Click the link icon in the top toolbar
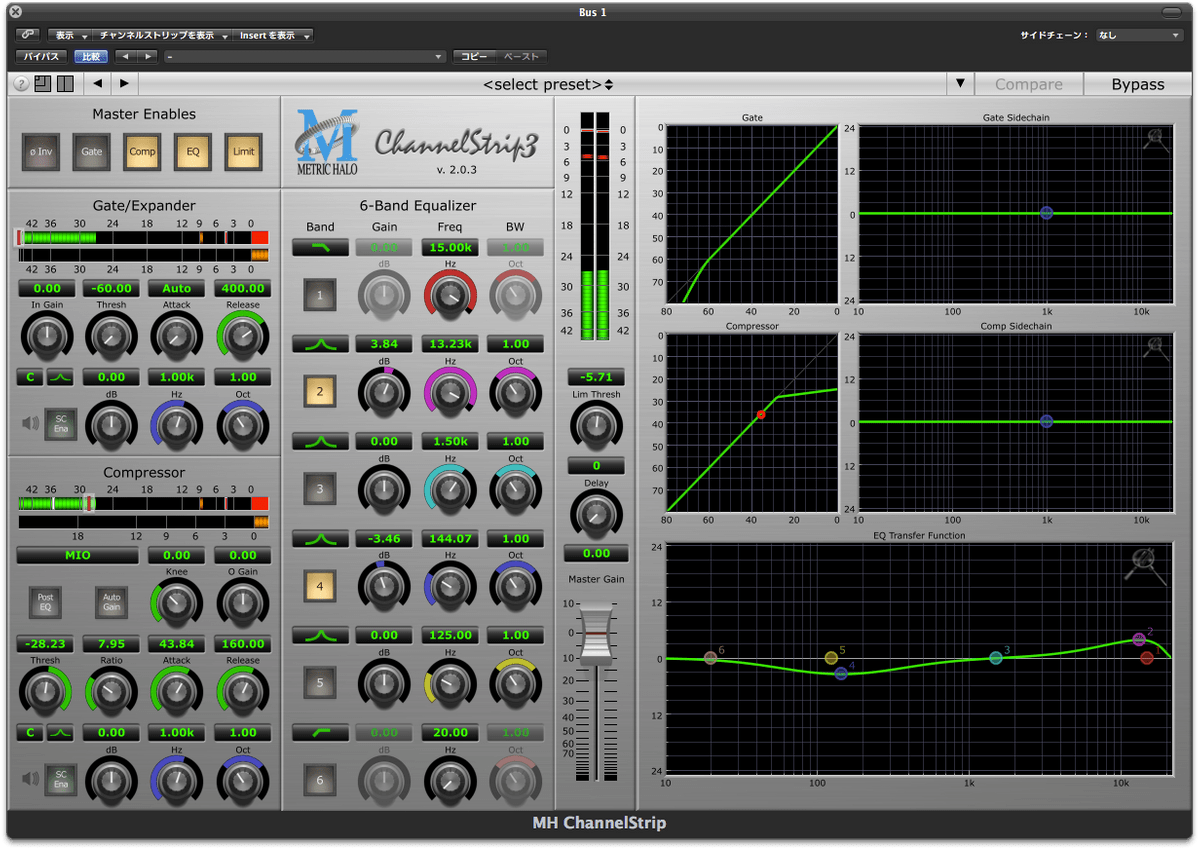Image resolution: width=1200 pixels, height=850 pixels. 28,35
